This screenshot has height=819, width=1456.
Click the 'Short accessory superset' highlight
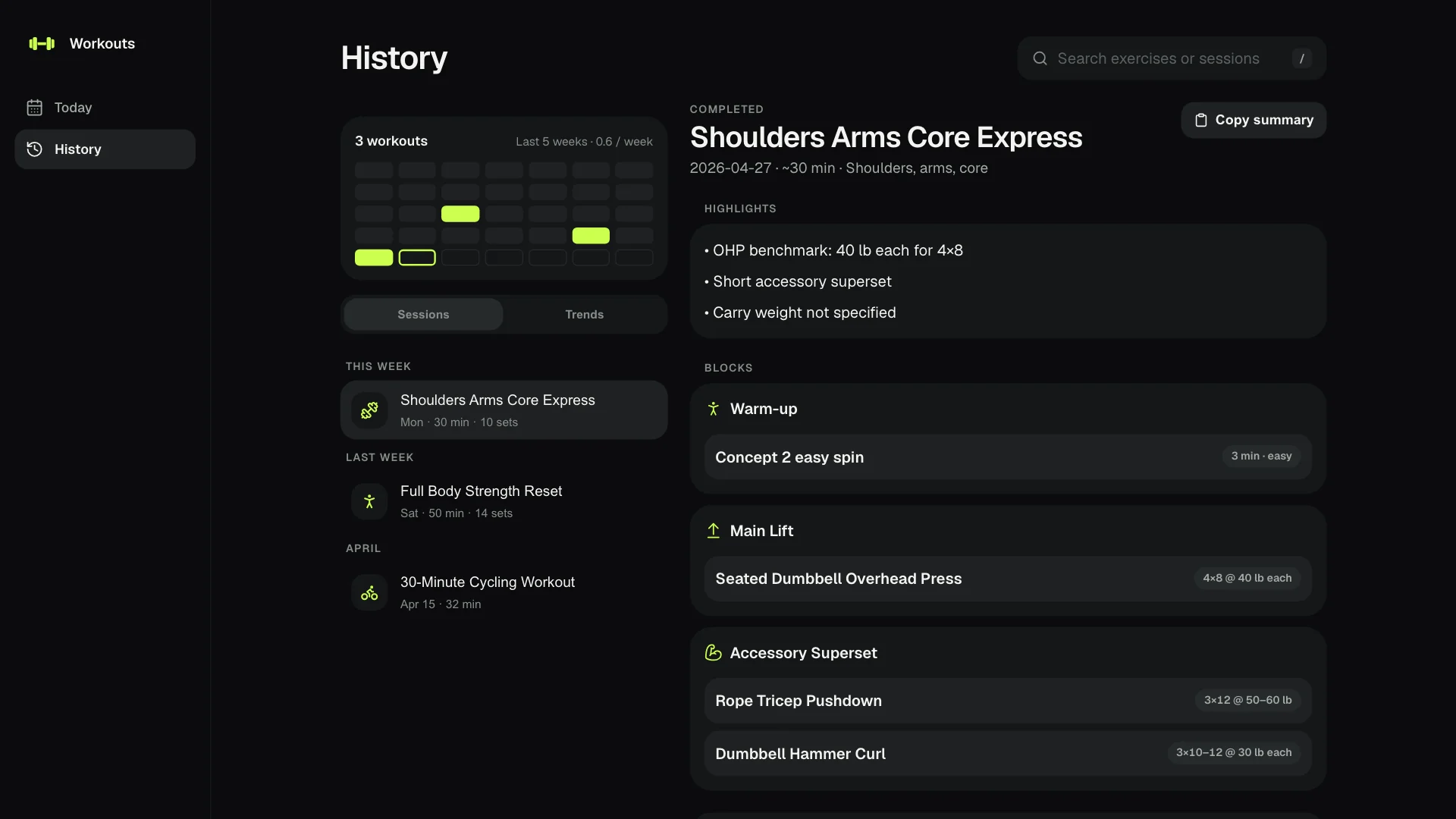[798, 282]
